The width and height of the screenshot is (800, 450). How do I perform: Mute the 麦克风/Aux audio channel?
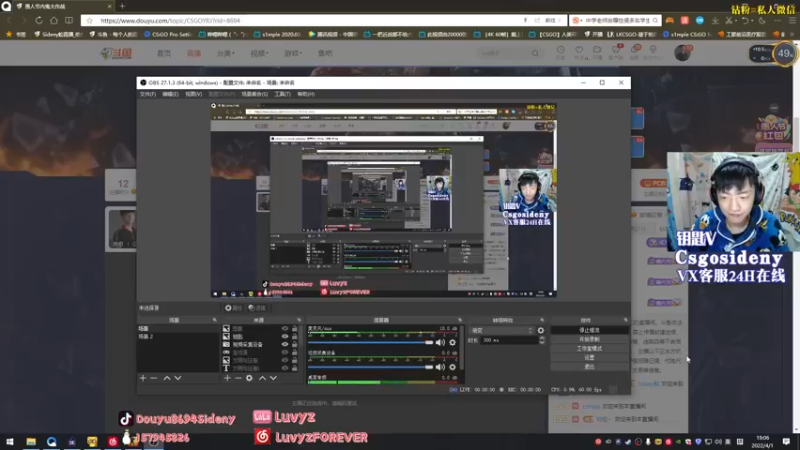(440, 342)
